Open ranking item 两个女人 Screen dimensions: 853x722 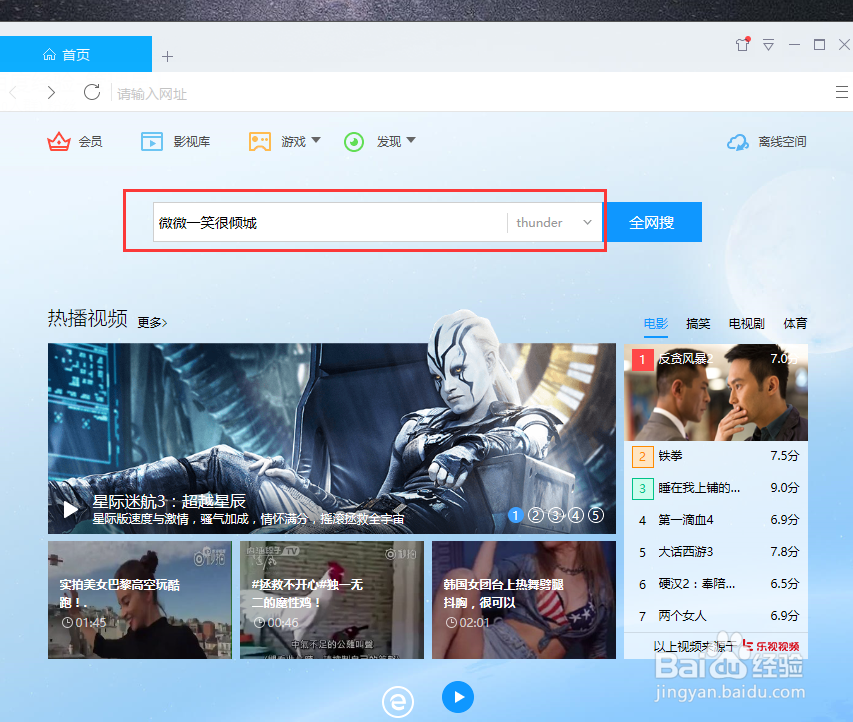tap(716, 616)
